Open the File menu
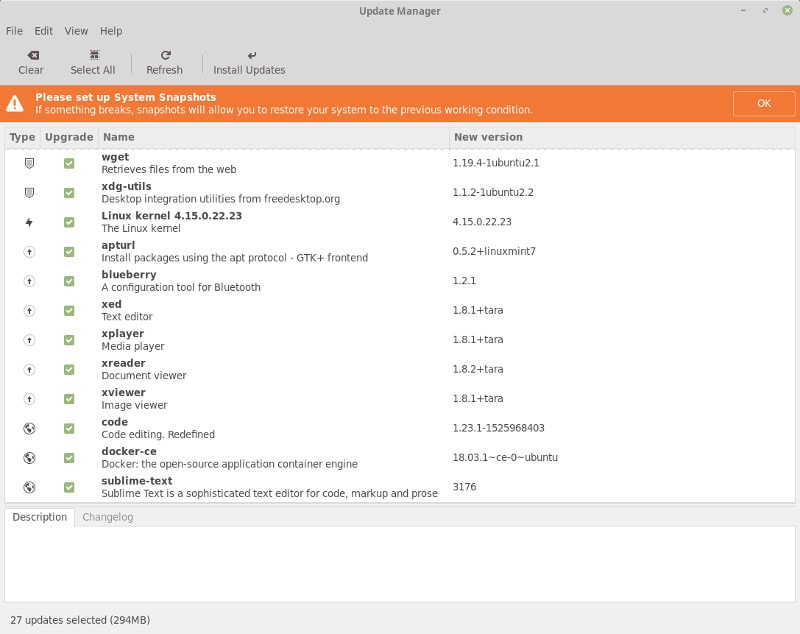The image size is (800, 634). 14,31
